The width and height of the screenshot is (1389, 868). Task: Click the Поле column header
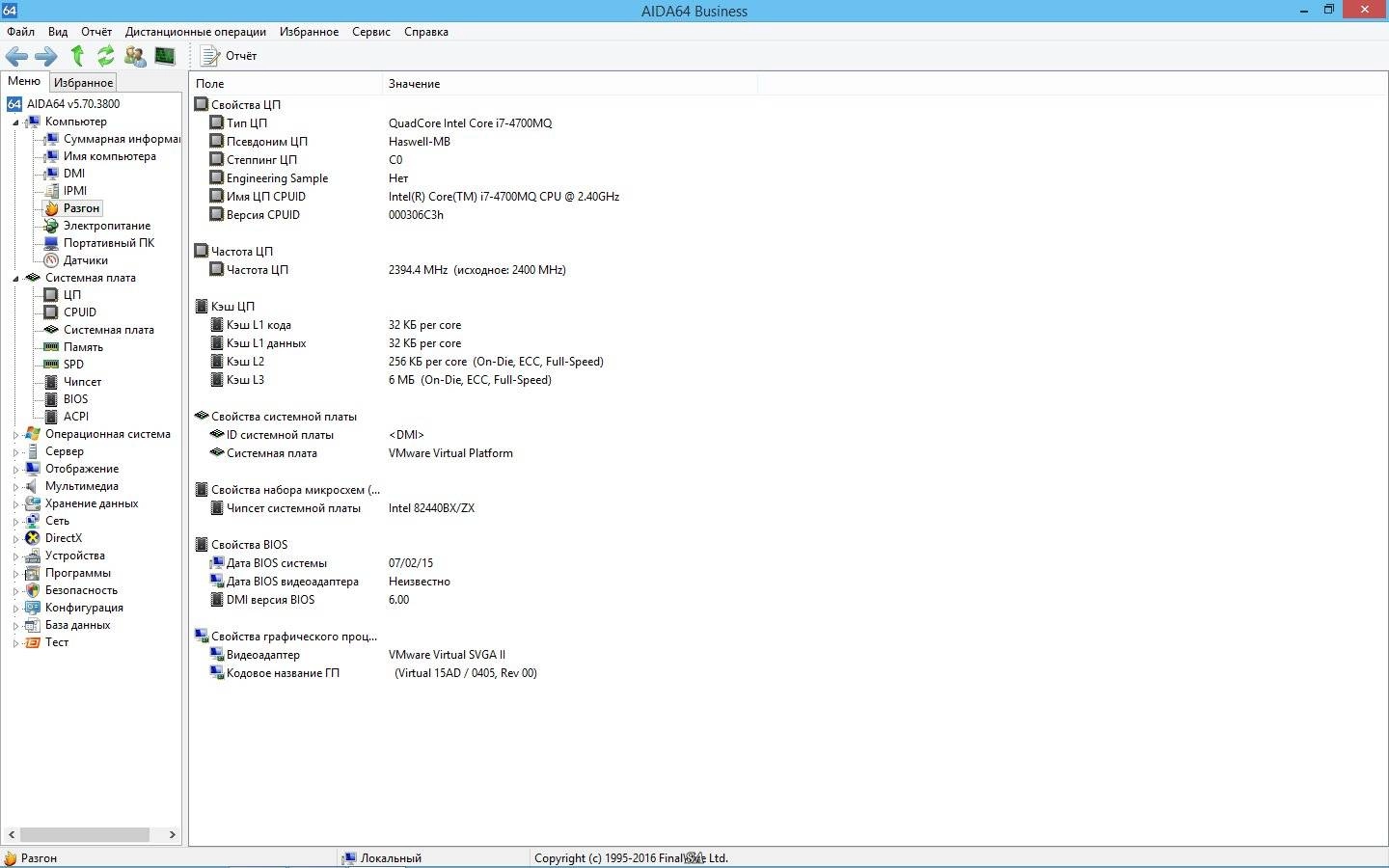(286, 84)
